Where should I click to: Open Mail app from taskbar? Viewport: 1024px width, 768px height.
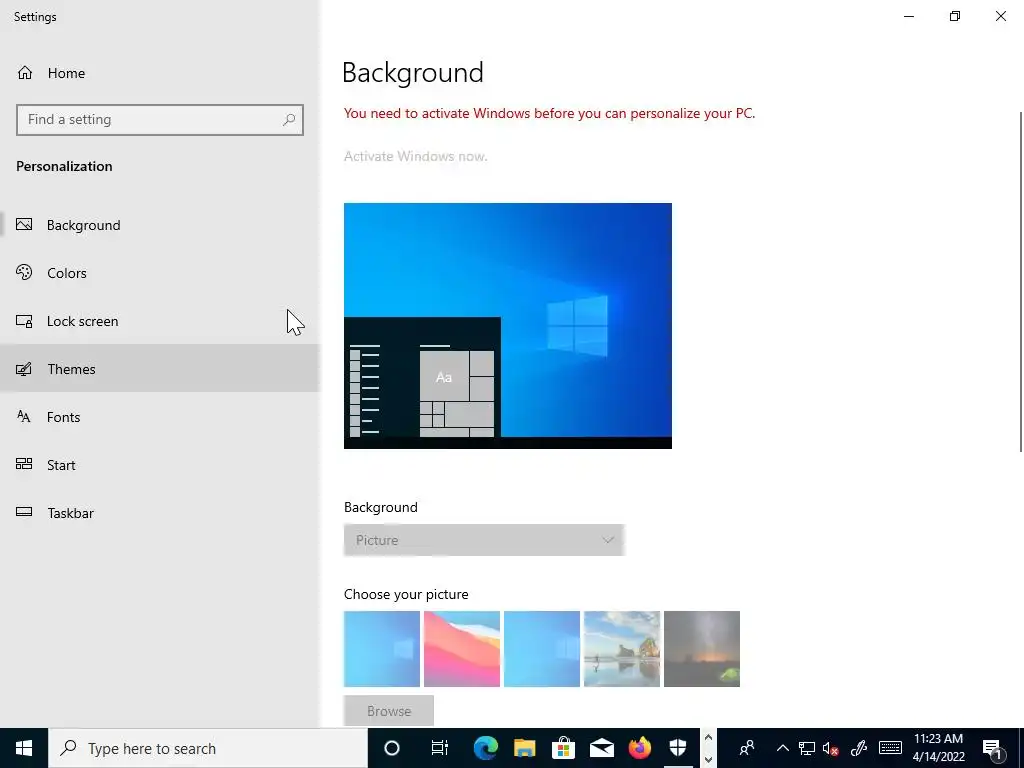point(601,748)
